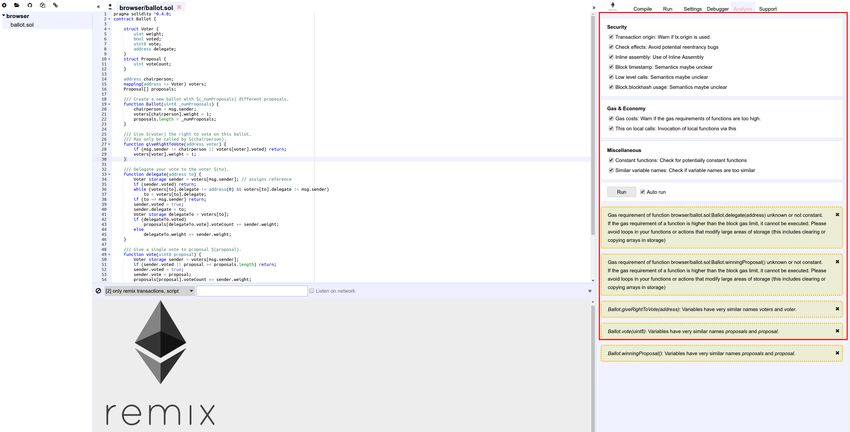The width and height of the screenshot is (850, 432).
Task: Switch to the Run tab
Action: [667, 9]
